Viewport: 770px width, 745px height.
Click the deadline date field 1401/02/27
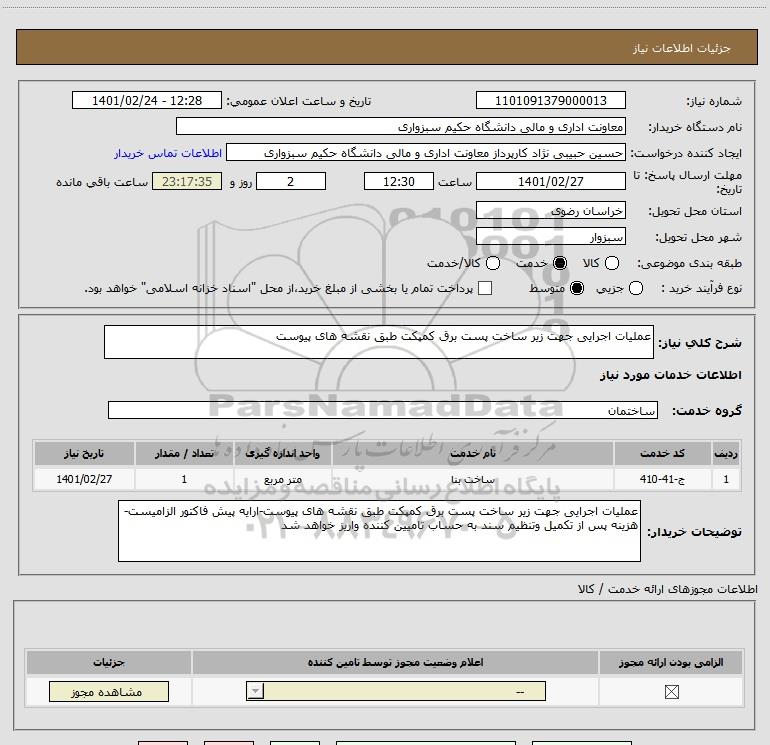pos(550,181)
